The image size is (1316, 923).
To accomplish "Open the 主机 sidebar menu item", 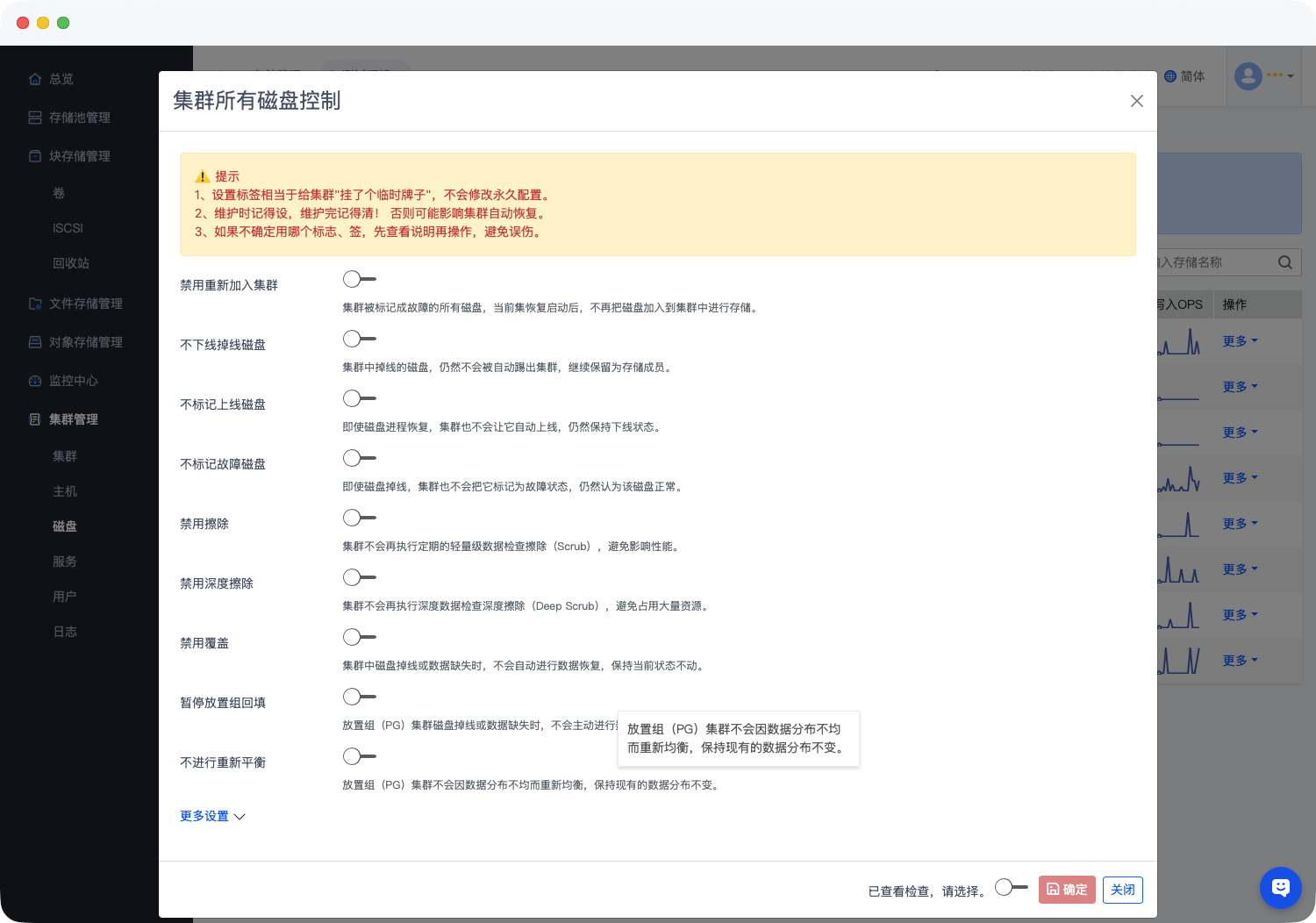I will click(65, 491).
